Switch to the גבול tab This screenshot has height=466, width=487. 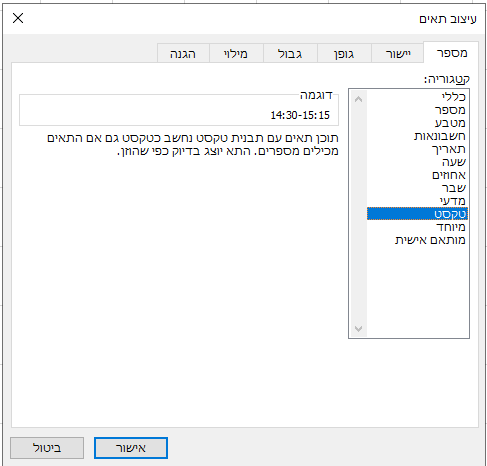290,54
